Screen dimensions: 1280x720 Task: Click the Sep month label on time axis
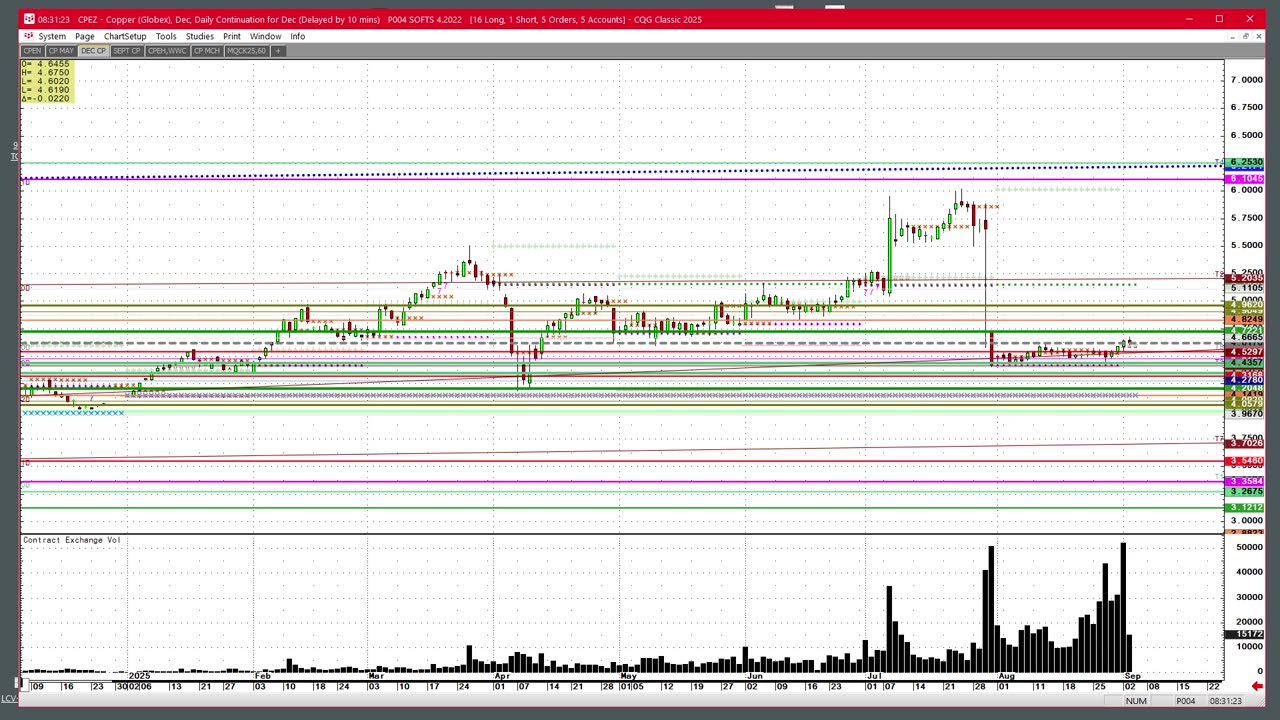(x=1132, y=676)
